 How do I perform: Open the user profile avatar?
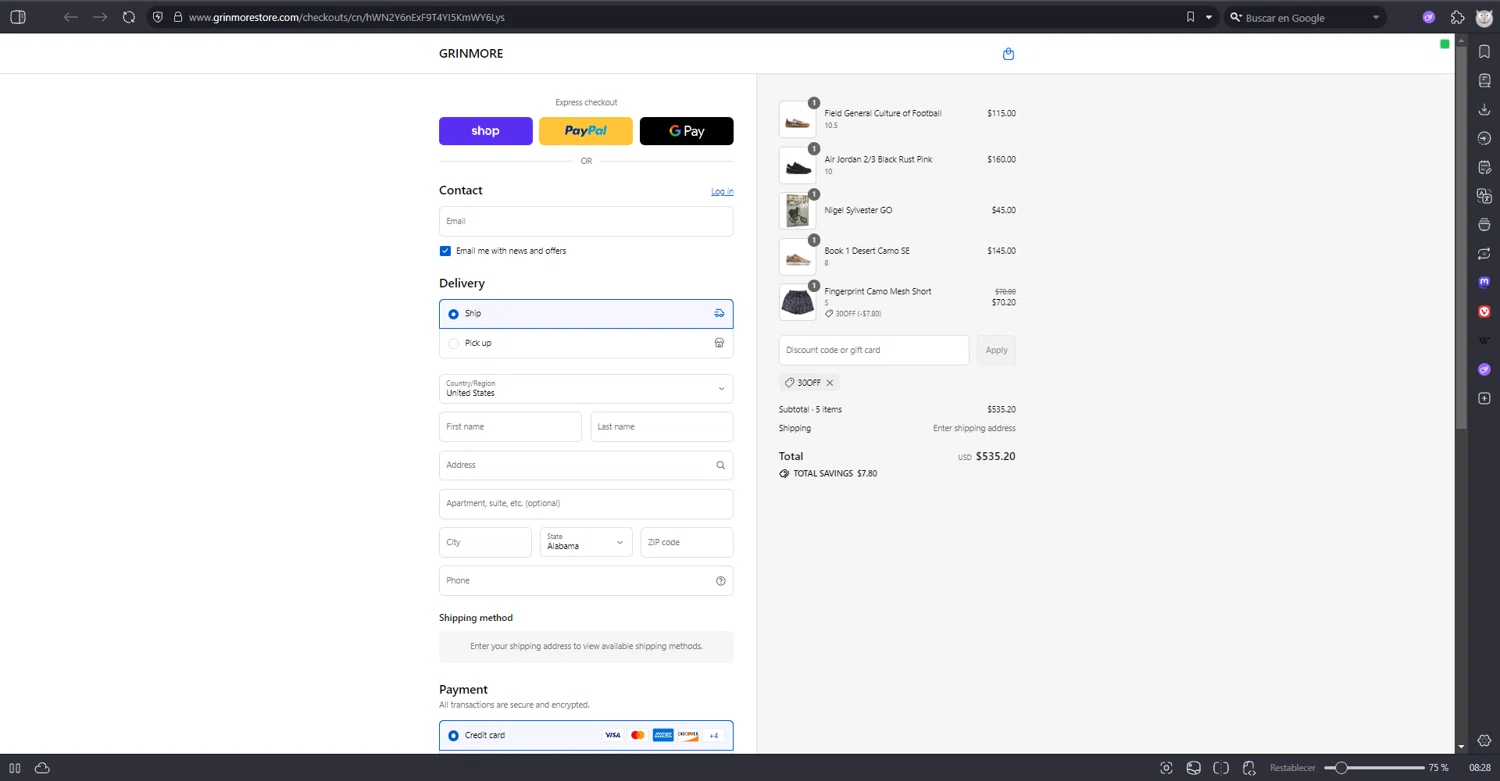pos(1485,17)
